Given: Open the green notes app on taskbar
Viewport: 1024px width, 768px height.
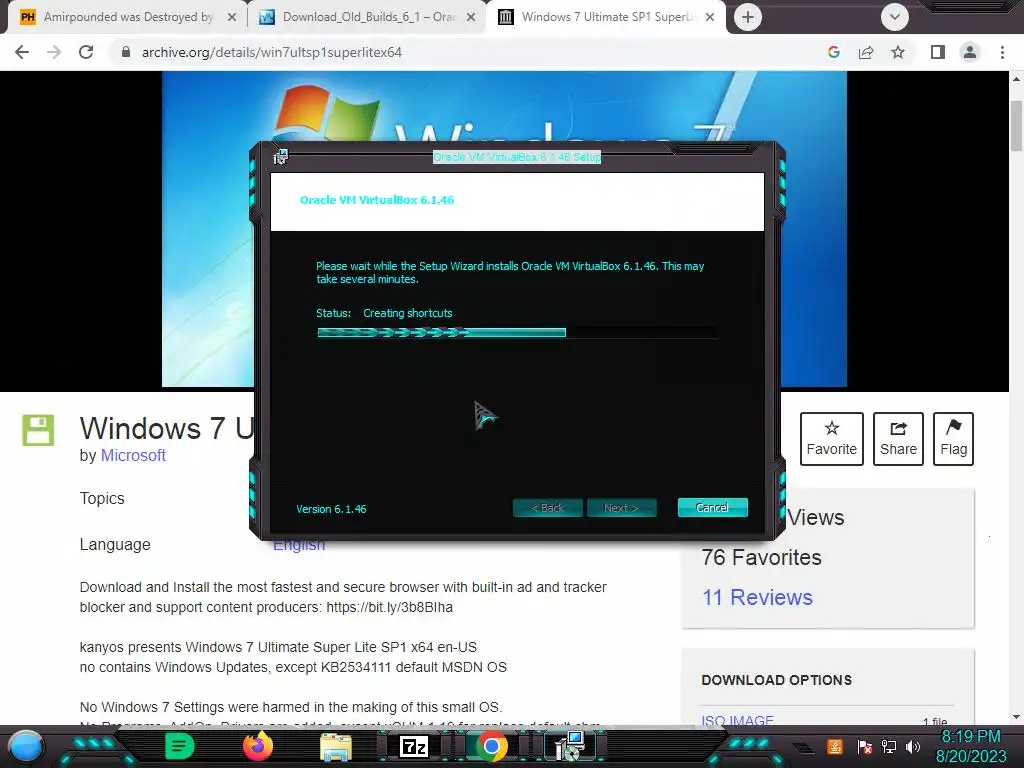Looking at the screenshot, I should click(179, 746).
